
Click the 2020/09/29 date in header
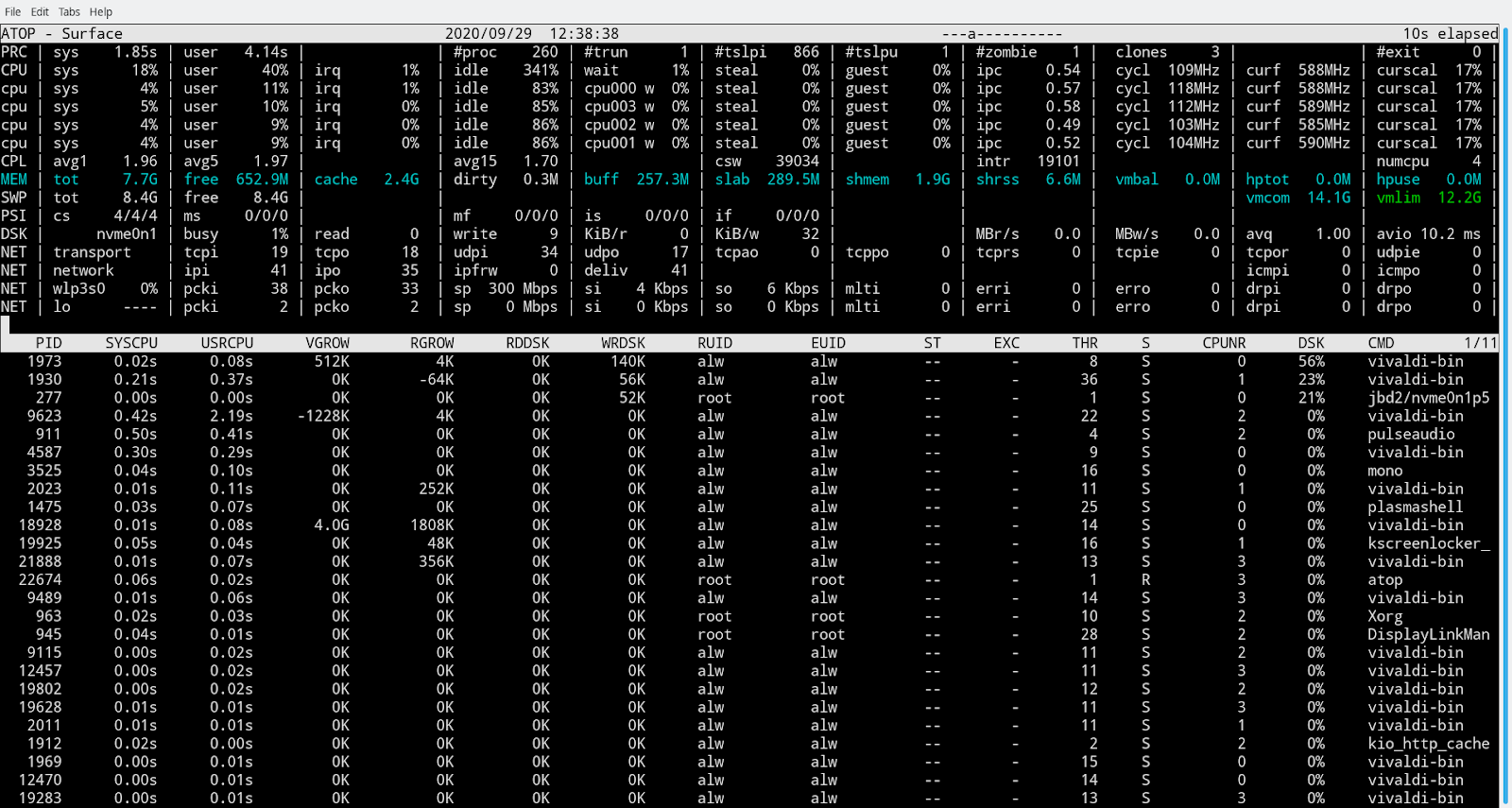pyautogui.click(x=489, y=34)
